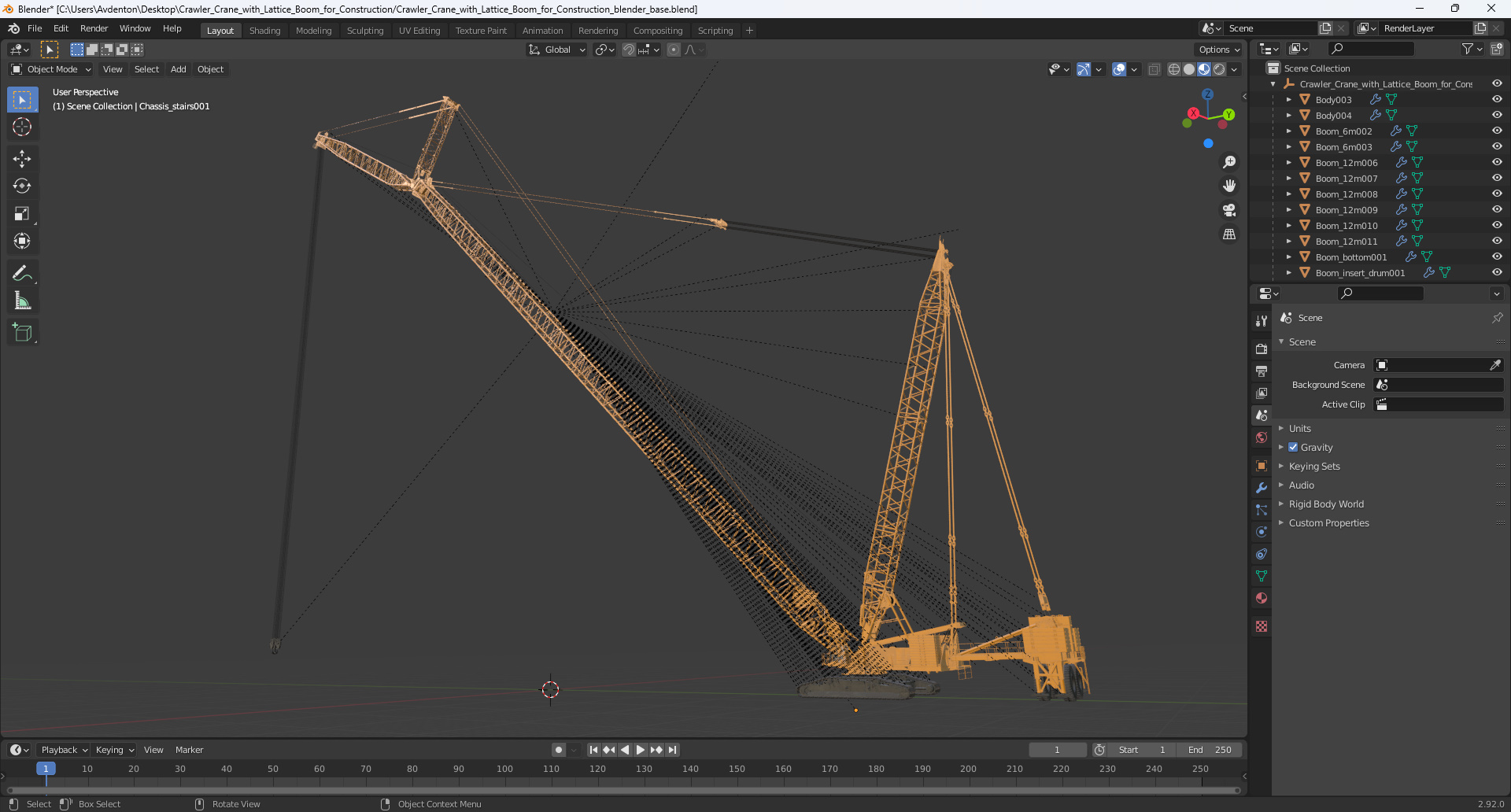Switch perspective/orthographic grid icon

(1229, 234)
